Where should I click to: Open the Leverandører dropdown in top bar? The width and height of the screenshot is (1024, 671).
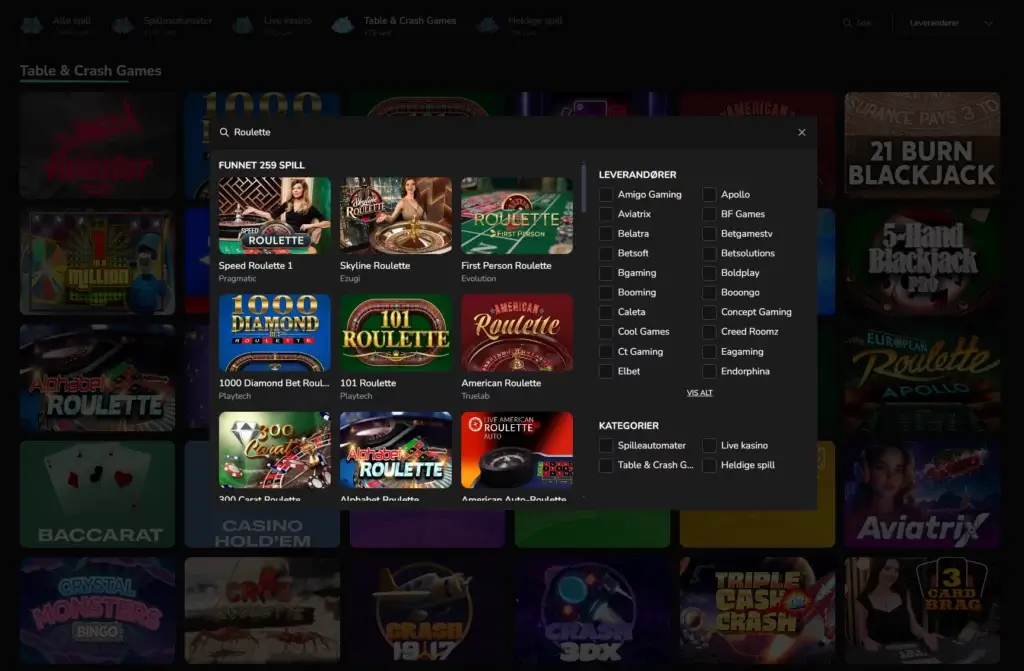[x=950, y=23]
